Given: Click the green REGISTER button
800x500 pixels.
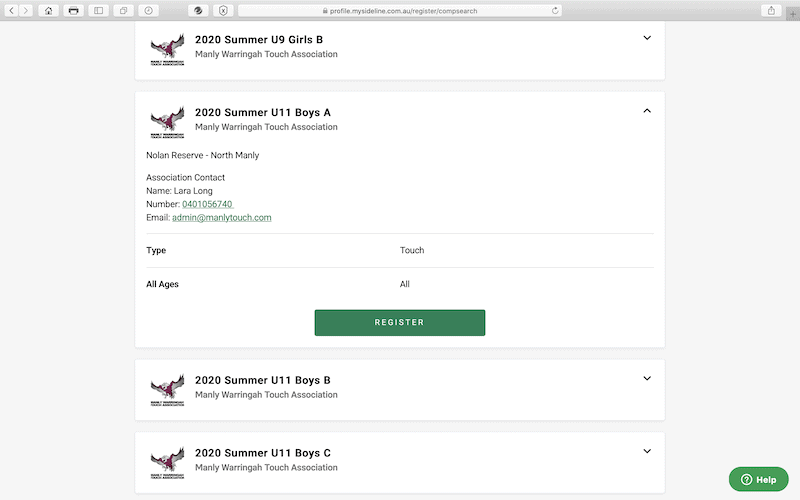Looking at the screenshot, I should (x=399, y=322).
